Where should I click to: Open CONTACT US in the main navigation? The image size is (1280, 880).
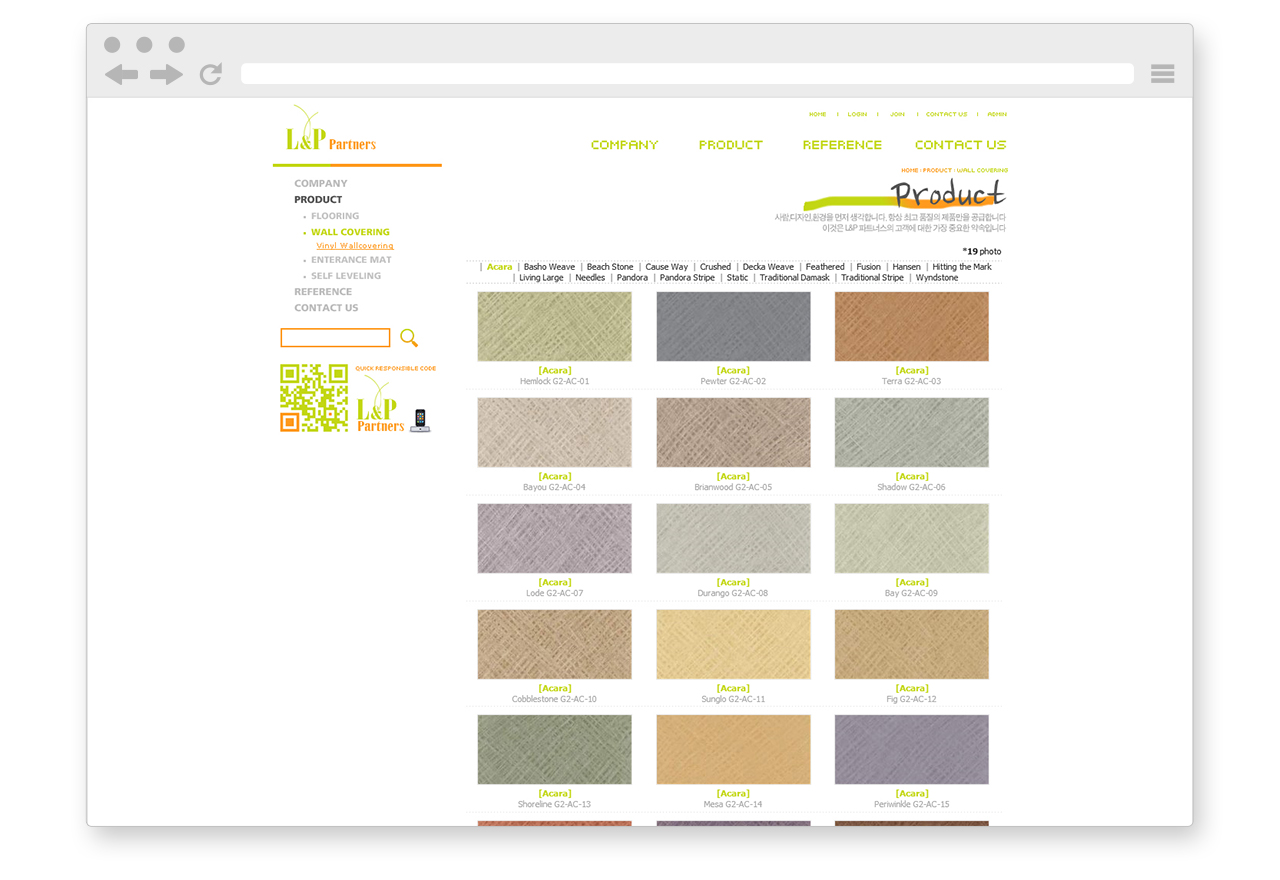[960, 145]
